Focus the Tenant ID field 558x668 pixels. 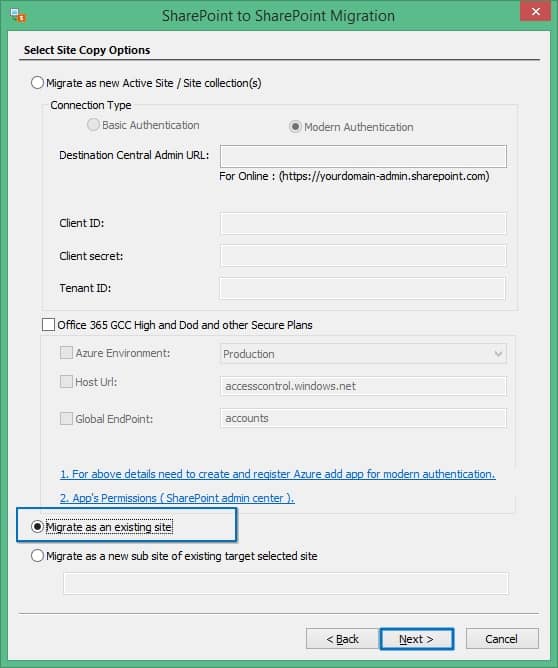tap(362, 288)
